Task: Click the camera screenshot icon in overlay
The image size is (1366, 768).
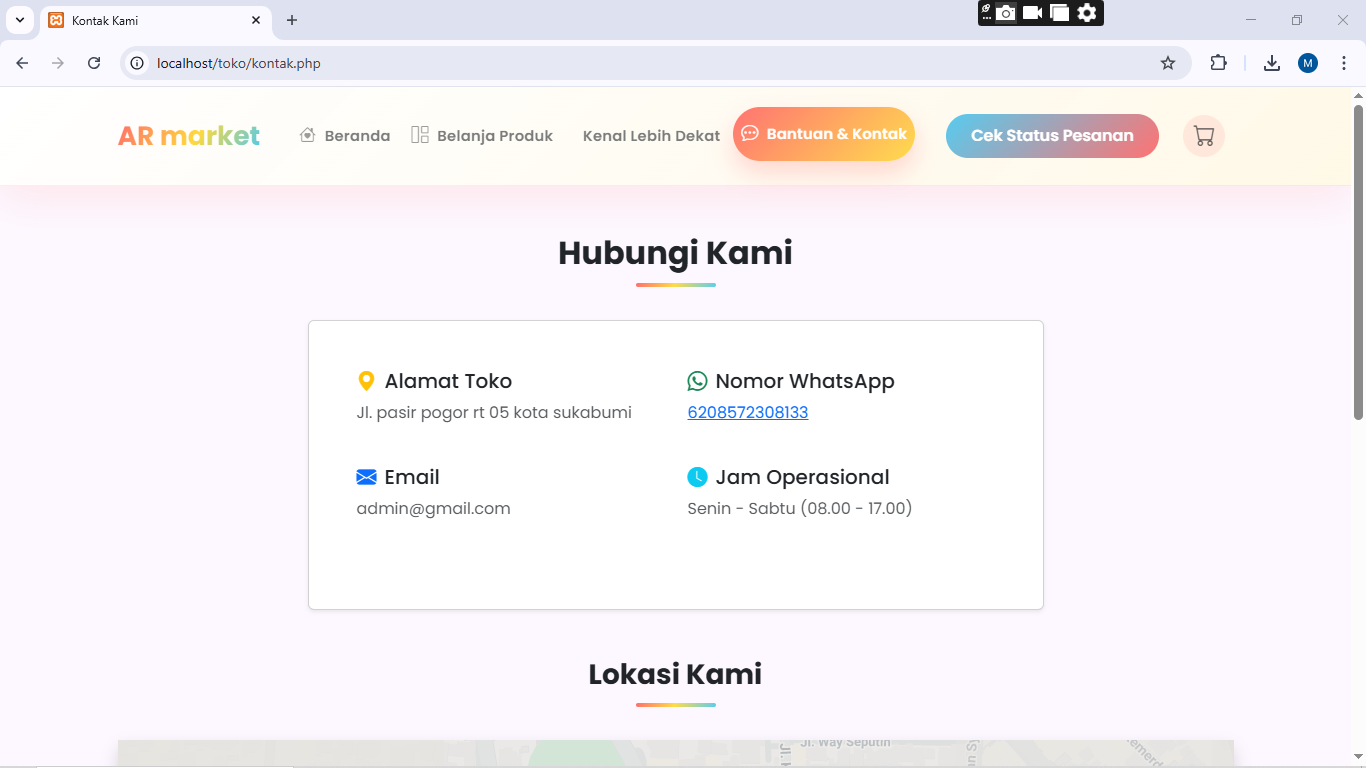Action: 1006,13
